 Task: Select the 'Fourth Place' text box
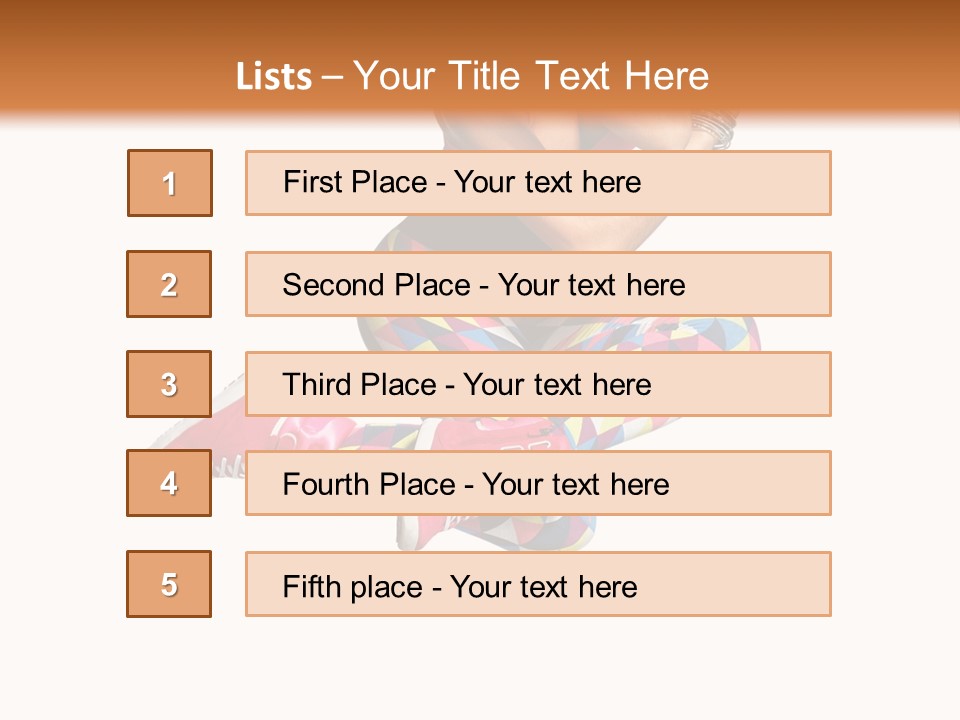pos(538,484)
